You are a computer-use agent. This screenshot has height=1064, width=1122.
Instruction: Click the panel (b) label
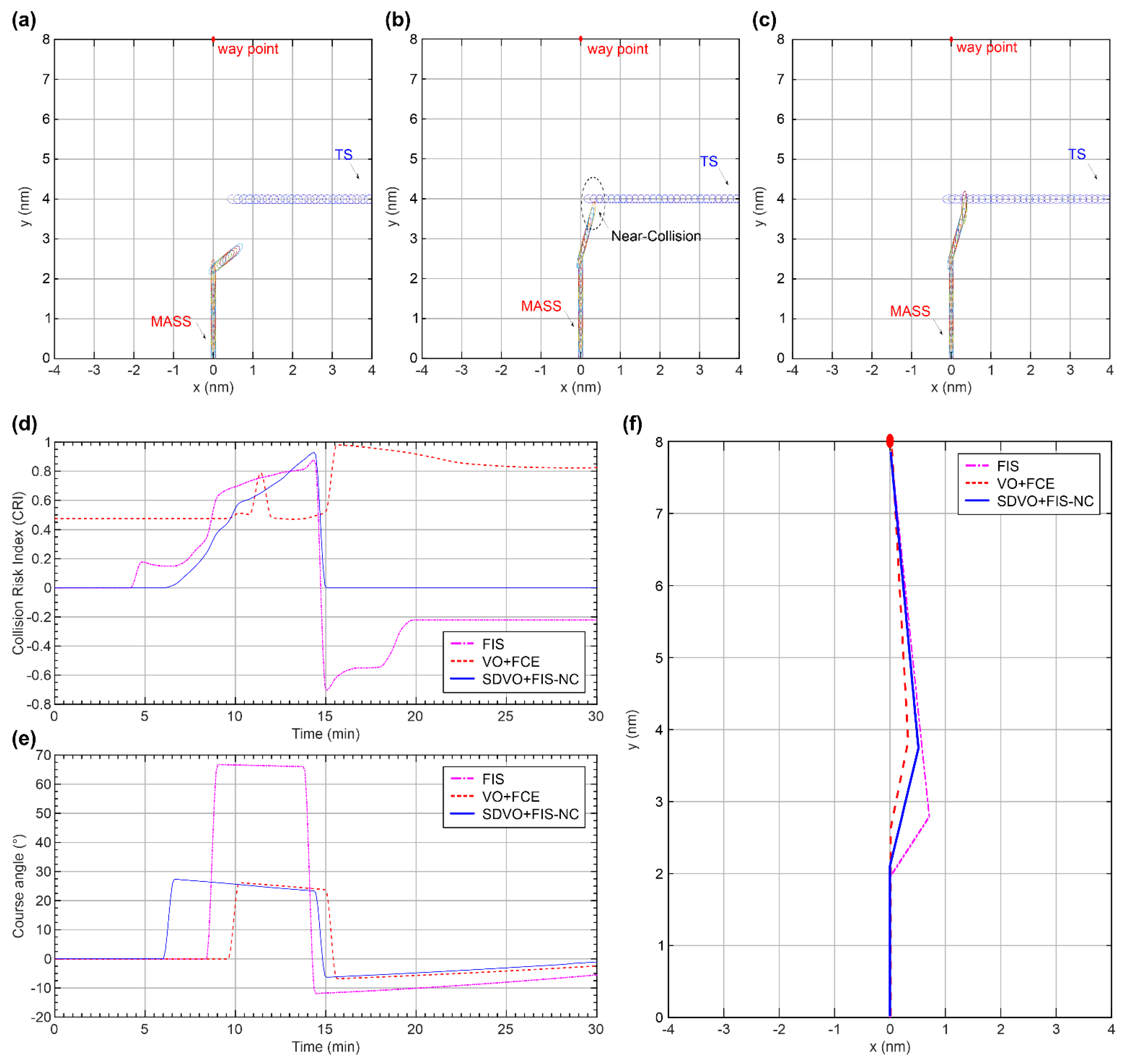[397, 20]
